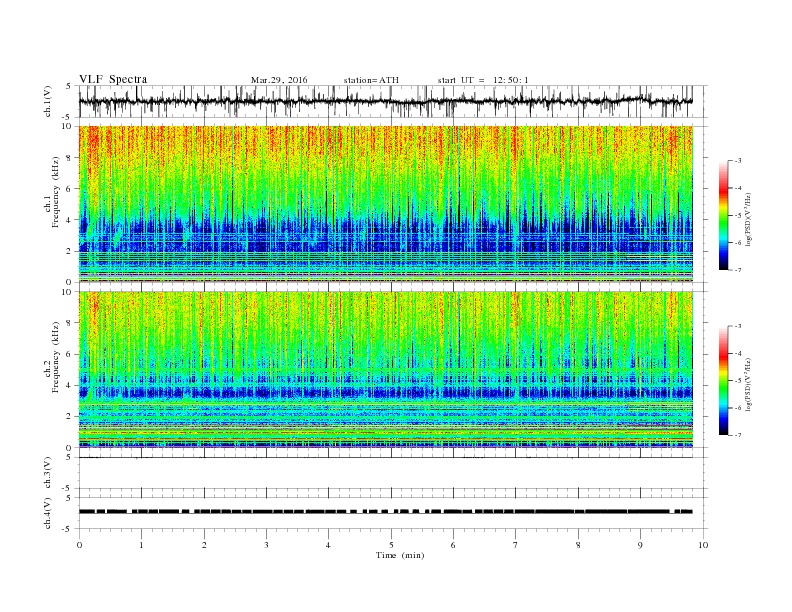Click the "5" tick on the time axis

[391, 545]
